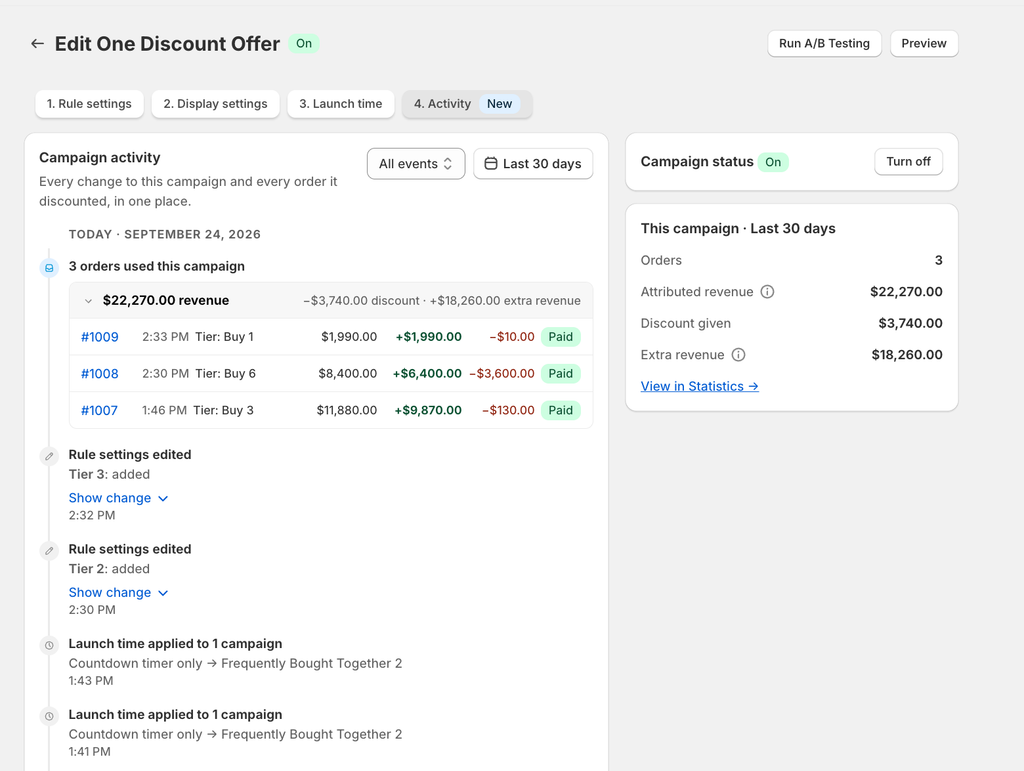Click the $8,400.00 order amount
Image resolution: width=1024 pixels, height=771 pixels.
(347, 373)
